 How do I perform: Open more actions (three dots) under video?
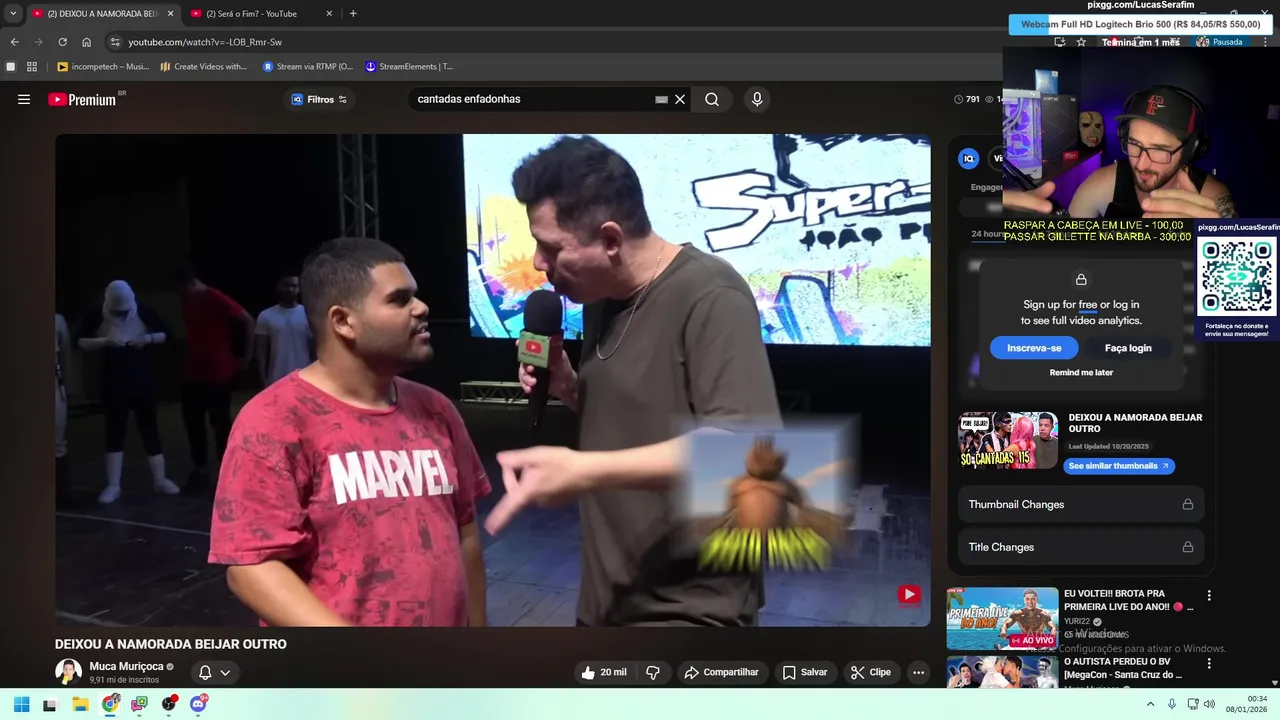918,672
